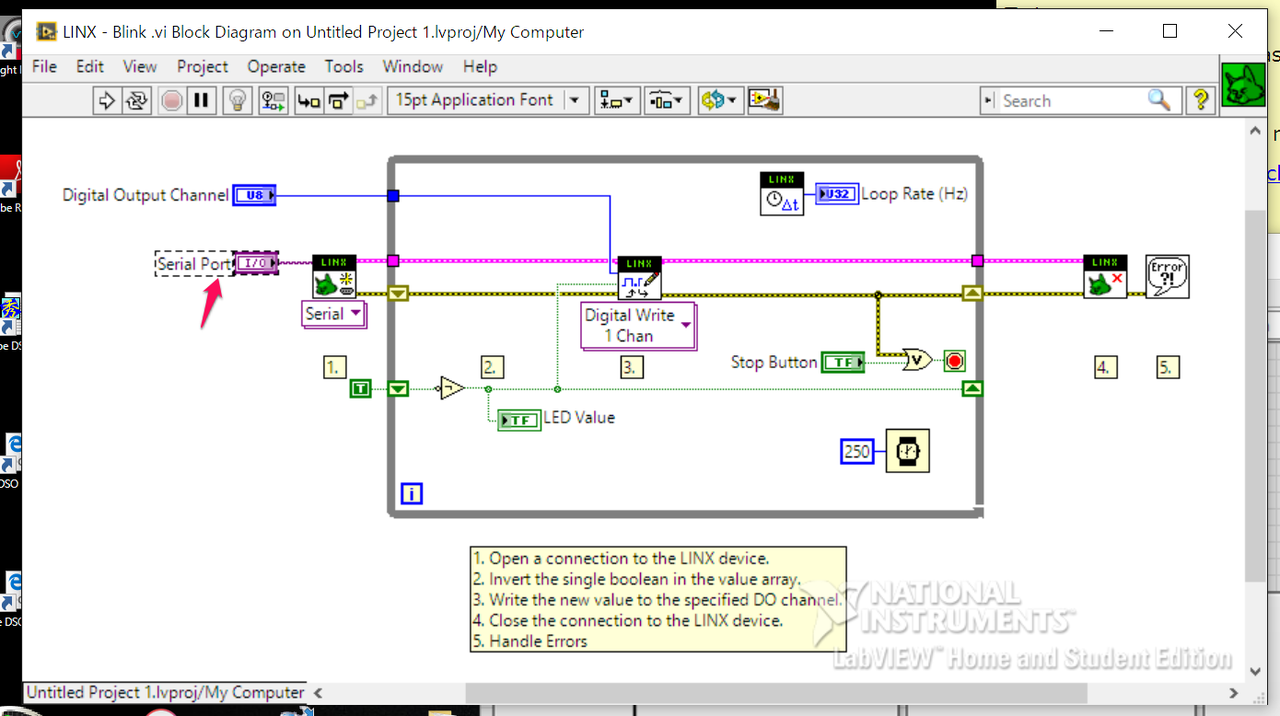Click the Clean Up Diagram icon
The width and height of the screenshot is (1280, 716).
pyautogui.click(x=765, y=100)
